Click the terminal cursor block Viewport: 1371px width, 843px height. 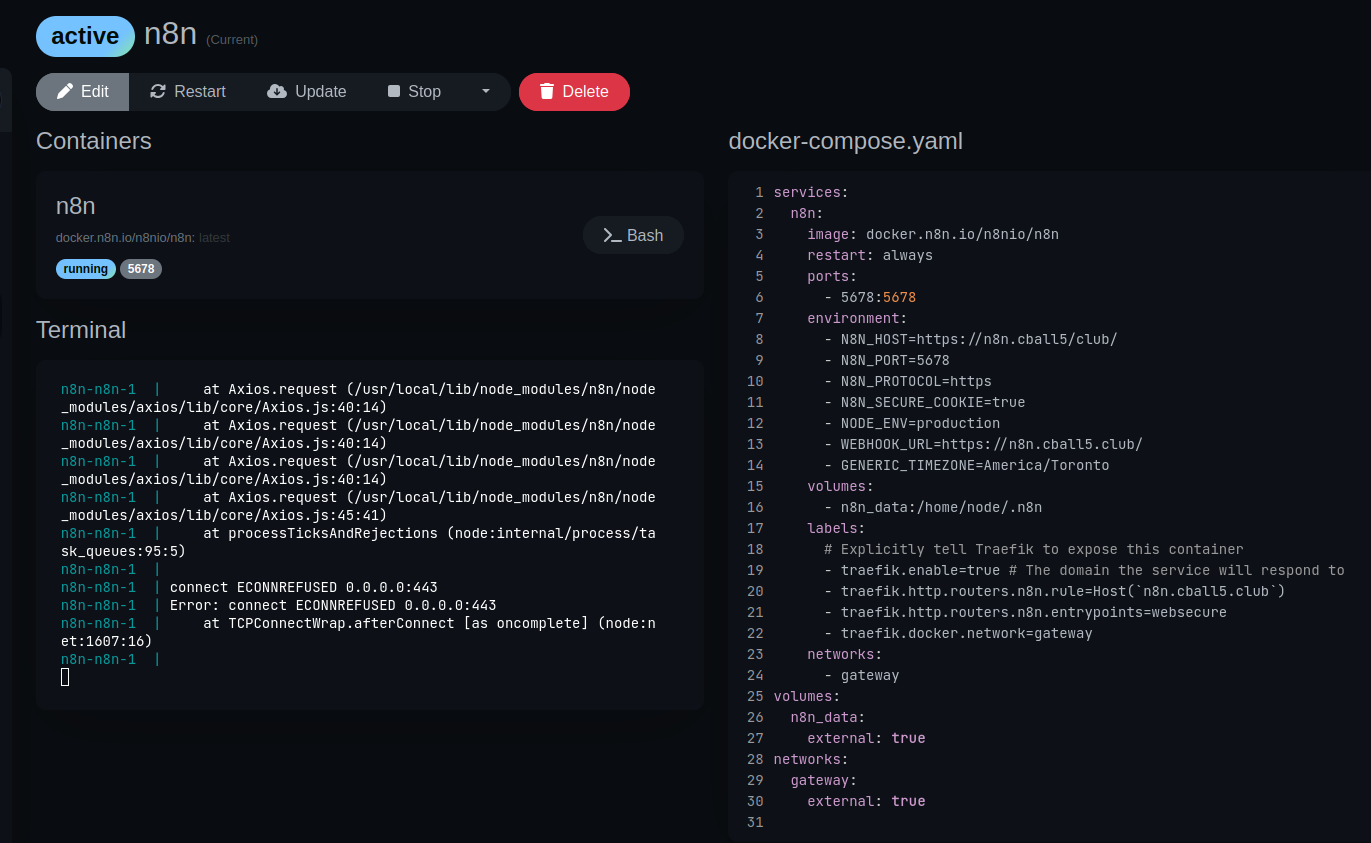click(x=65, y=677)
